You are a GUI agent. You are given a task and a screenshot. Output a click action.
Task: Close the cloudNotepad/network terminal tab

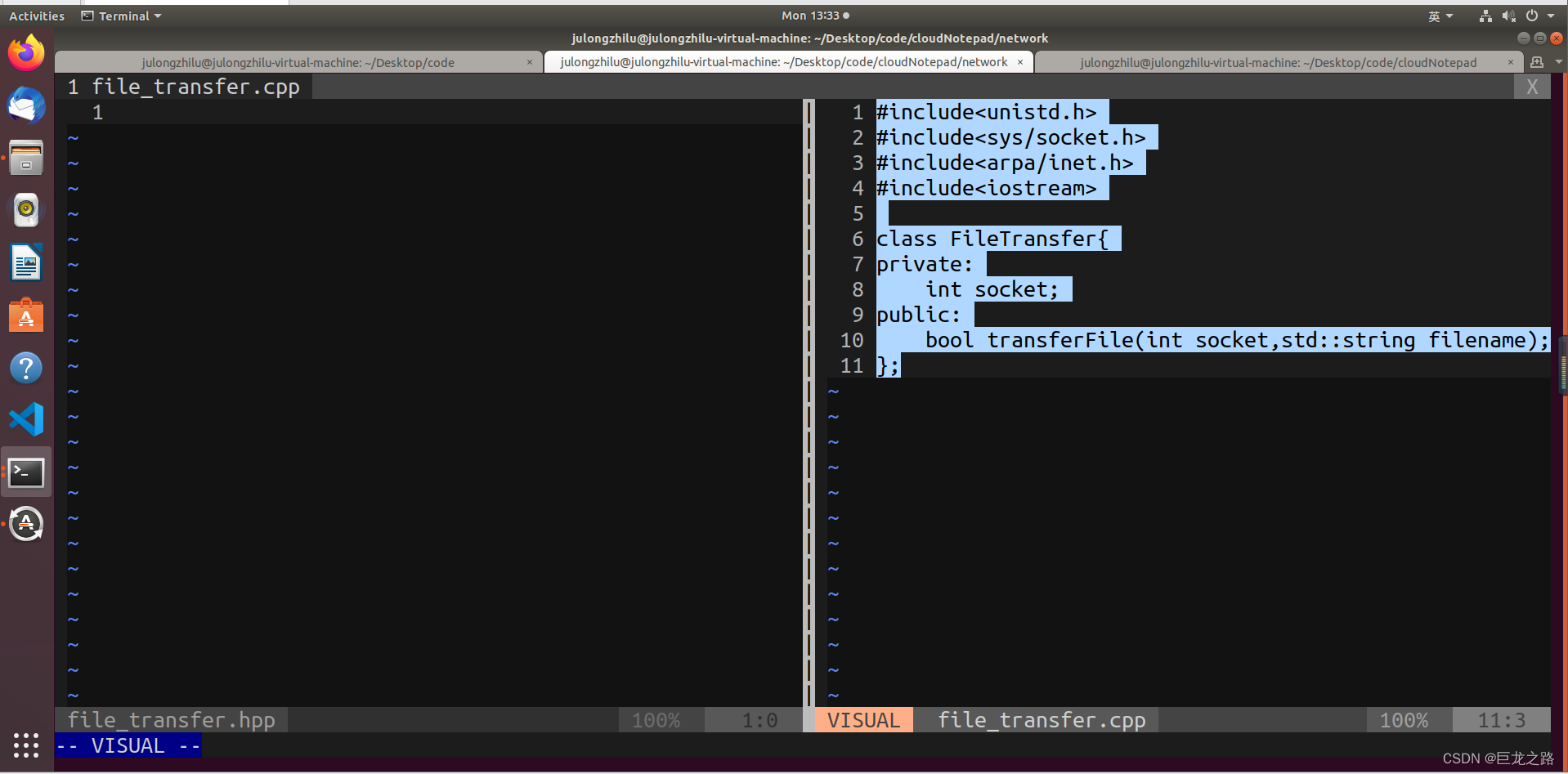(x=1020, y=62)
